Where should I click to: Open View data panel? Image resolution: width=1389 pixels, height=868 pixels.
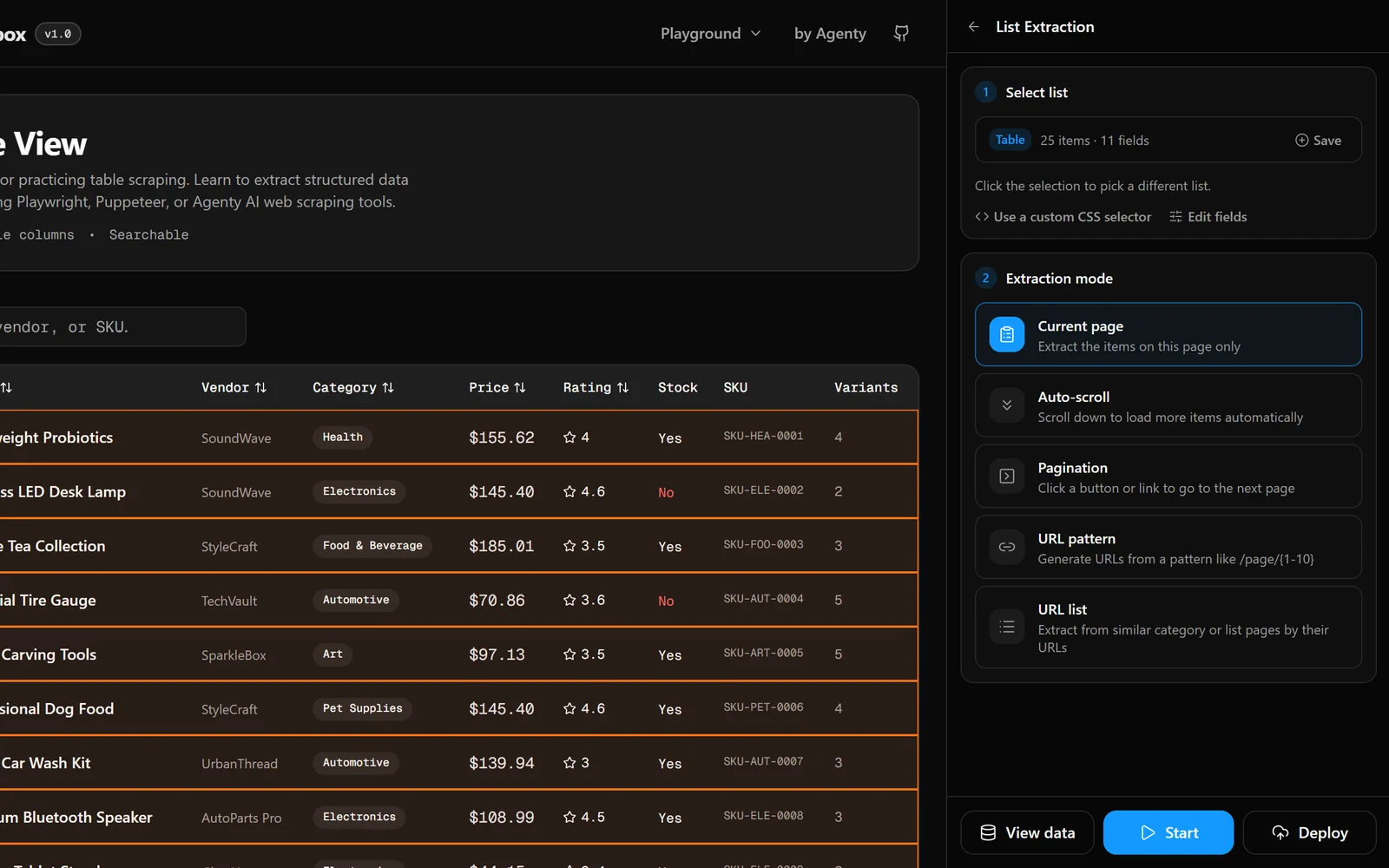[x=1027, y=833]
